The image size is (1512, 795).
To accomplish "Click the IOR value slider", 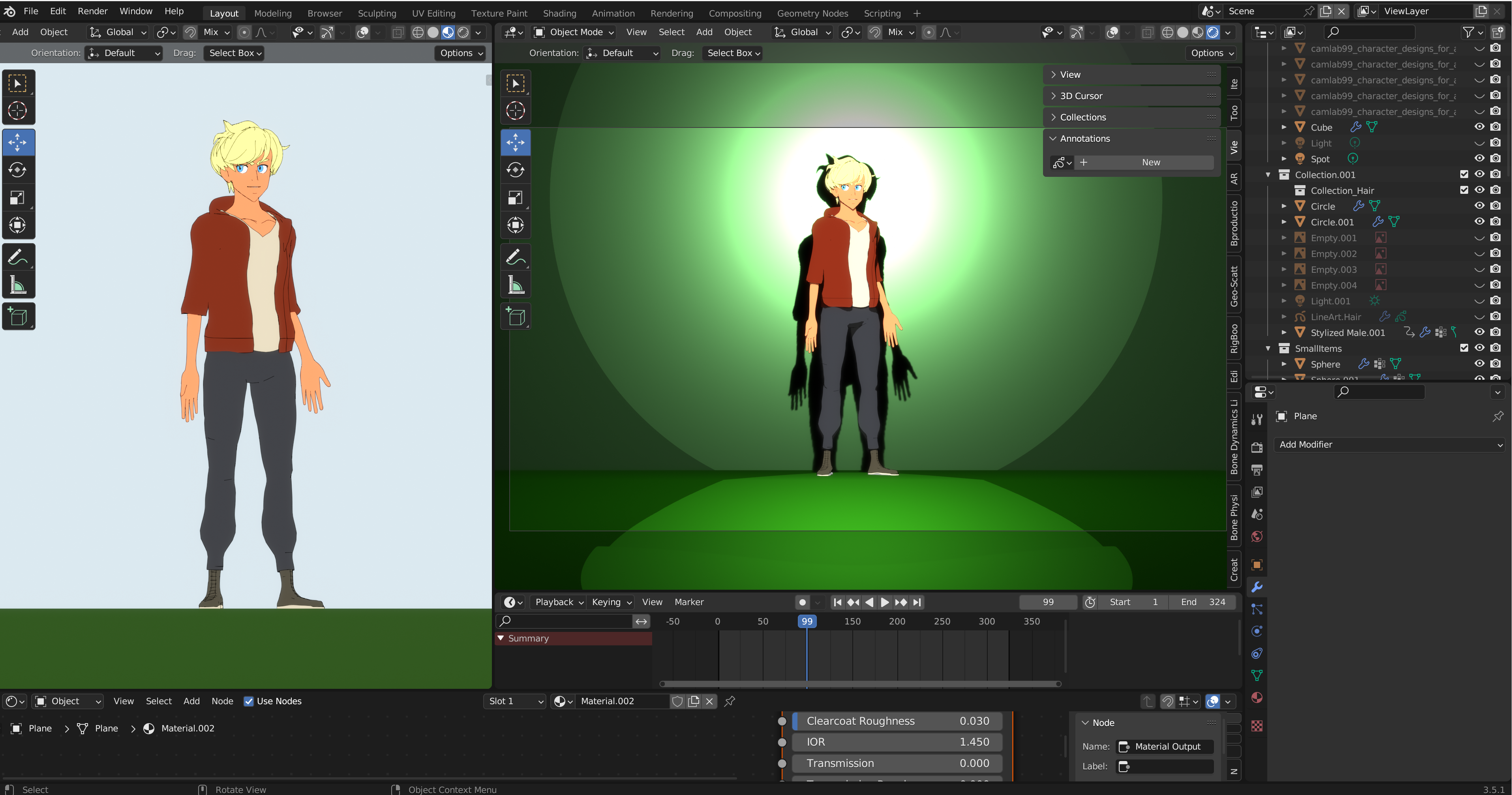I will click(x=897, y=742).
